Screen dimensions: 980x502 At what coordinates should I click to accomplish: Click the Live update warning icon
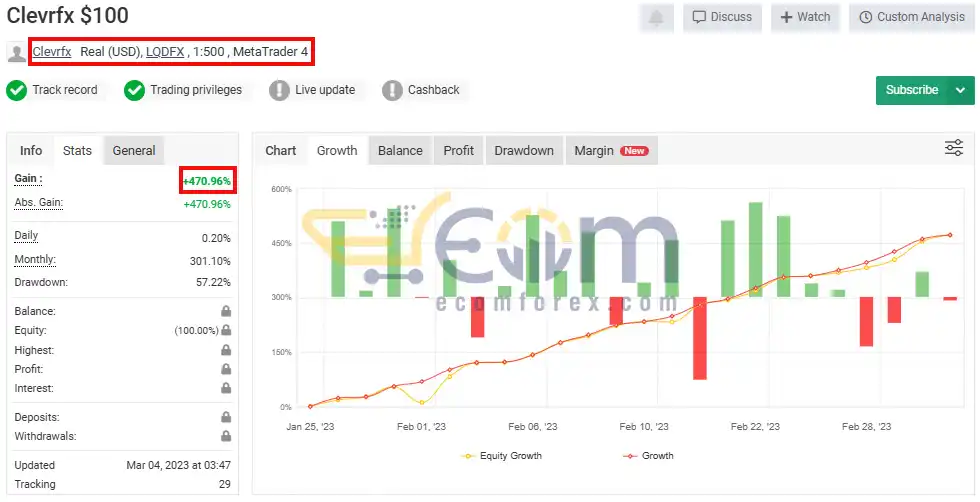279,91
